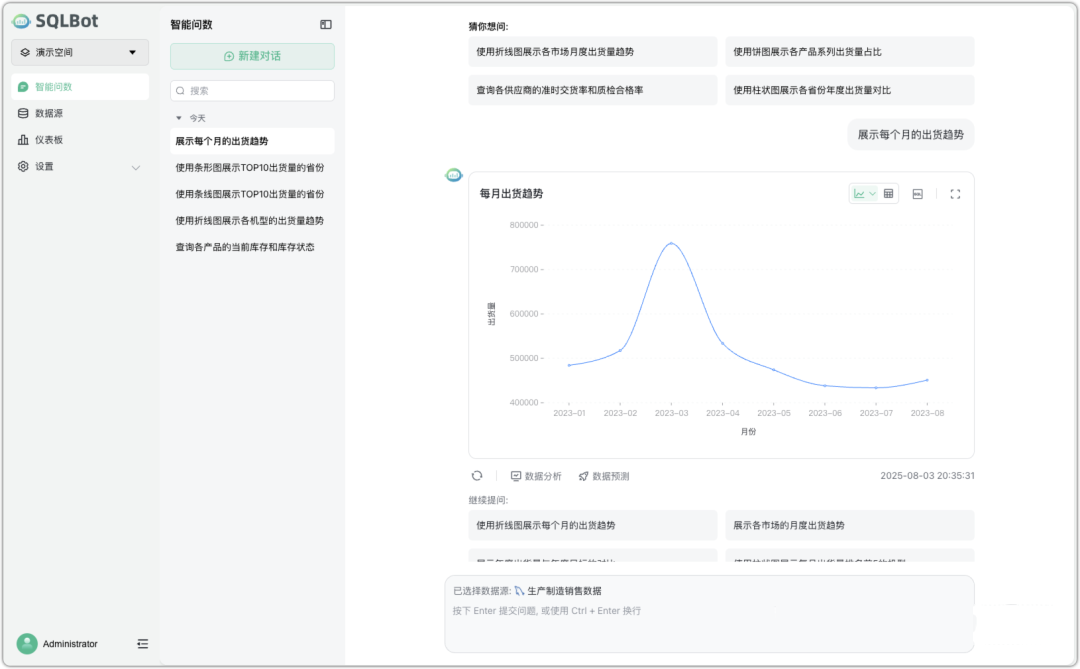Switch the chart to table view
Image resolution: width=1080 pixels, height=669 pixels.
tap(888, 193)
